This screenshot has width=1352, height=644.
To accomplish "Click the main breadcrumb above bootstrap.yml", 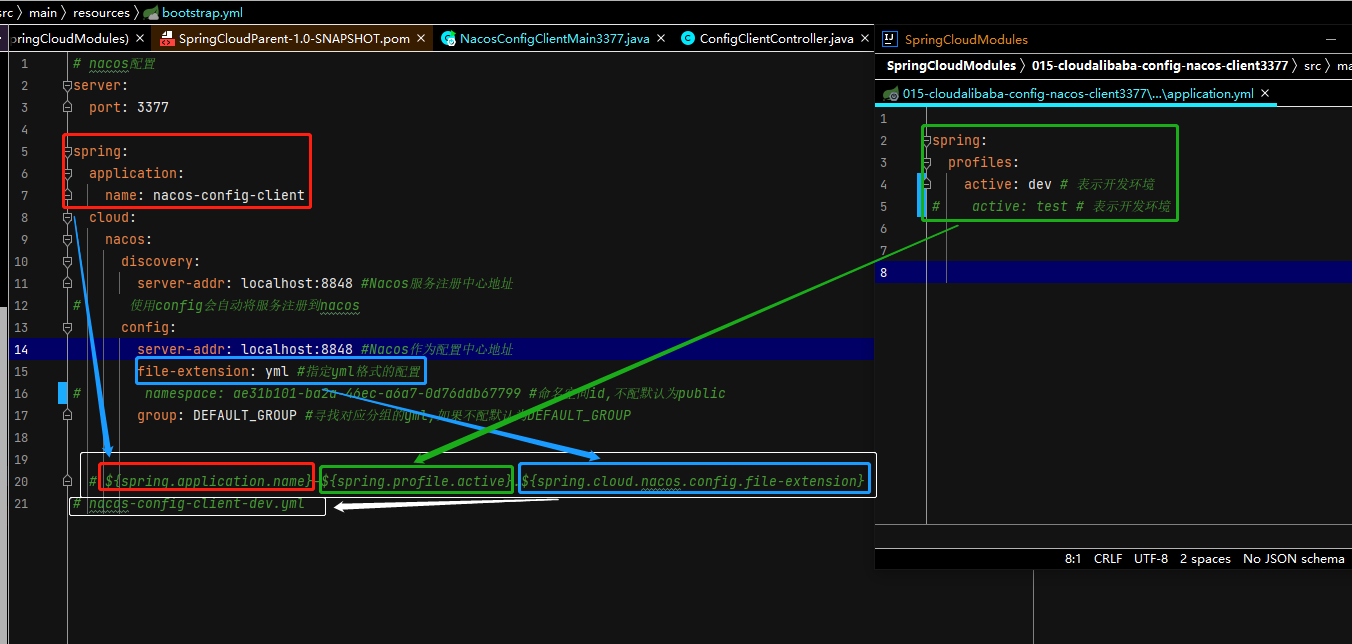I will (43, 13).
